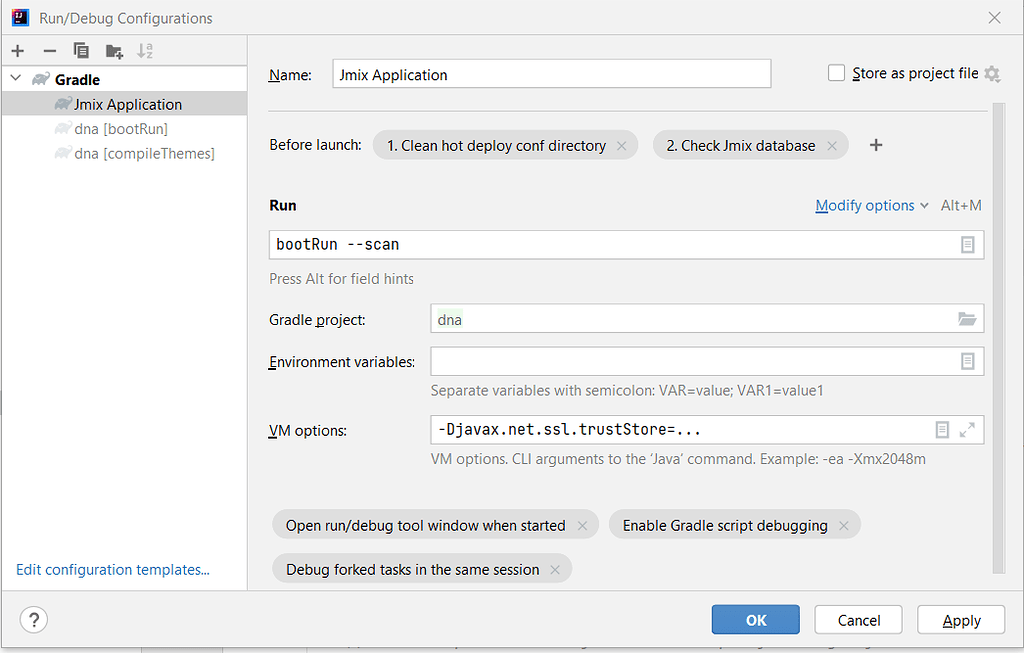Collapse the Gradle tree node
This screenshot has width=1024, height=653.
point(15,78)
